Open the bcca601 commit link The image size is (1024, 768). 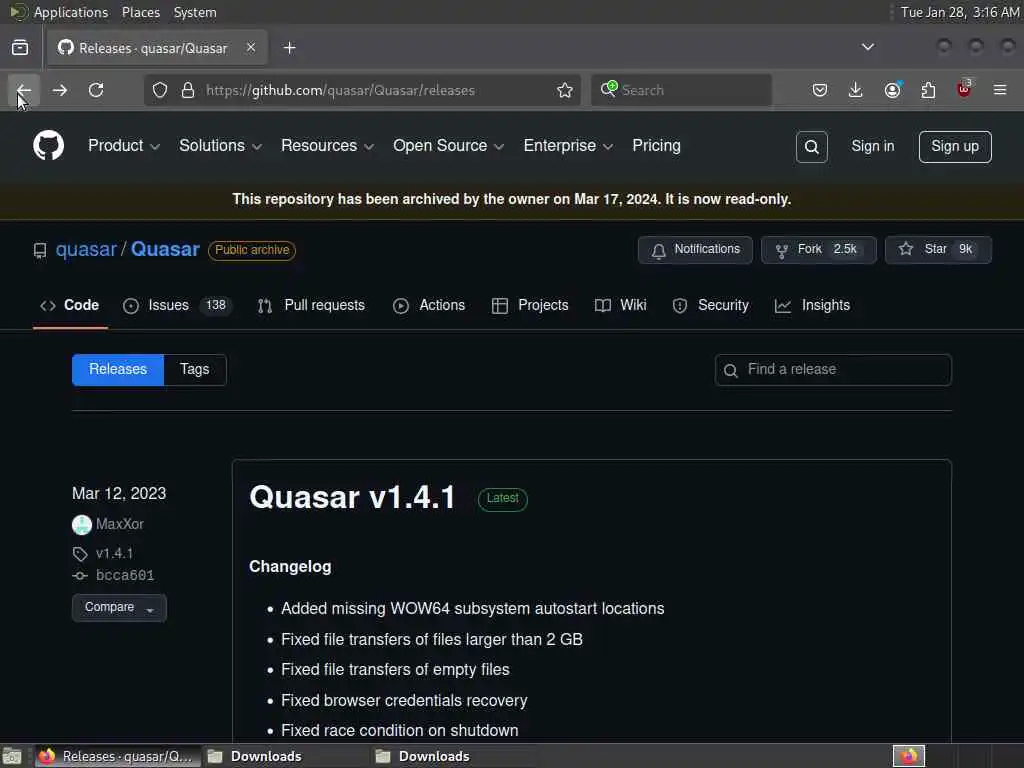pyautogui.click(x=125, y=575)
